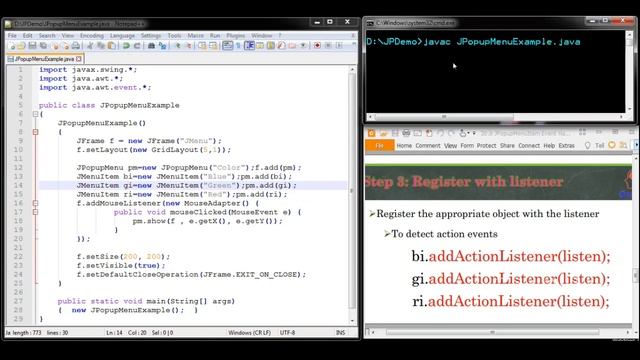
Task: Click the Paste clipboard icon in Notepad++
Action: click(x=111, y=46)
